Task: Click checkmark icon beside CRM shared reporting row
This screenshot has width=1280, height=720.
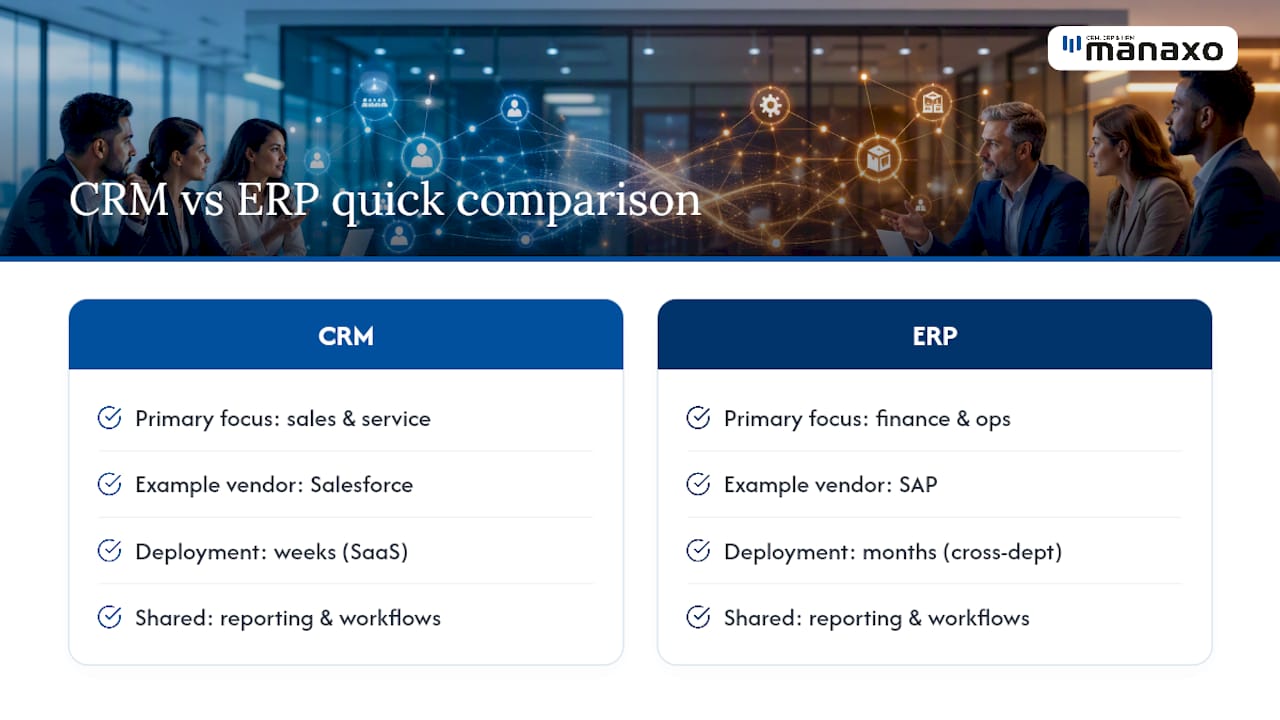Action: click(109, 617)
